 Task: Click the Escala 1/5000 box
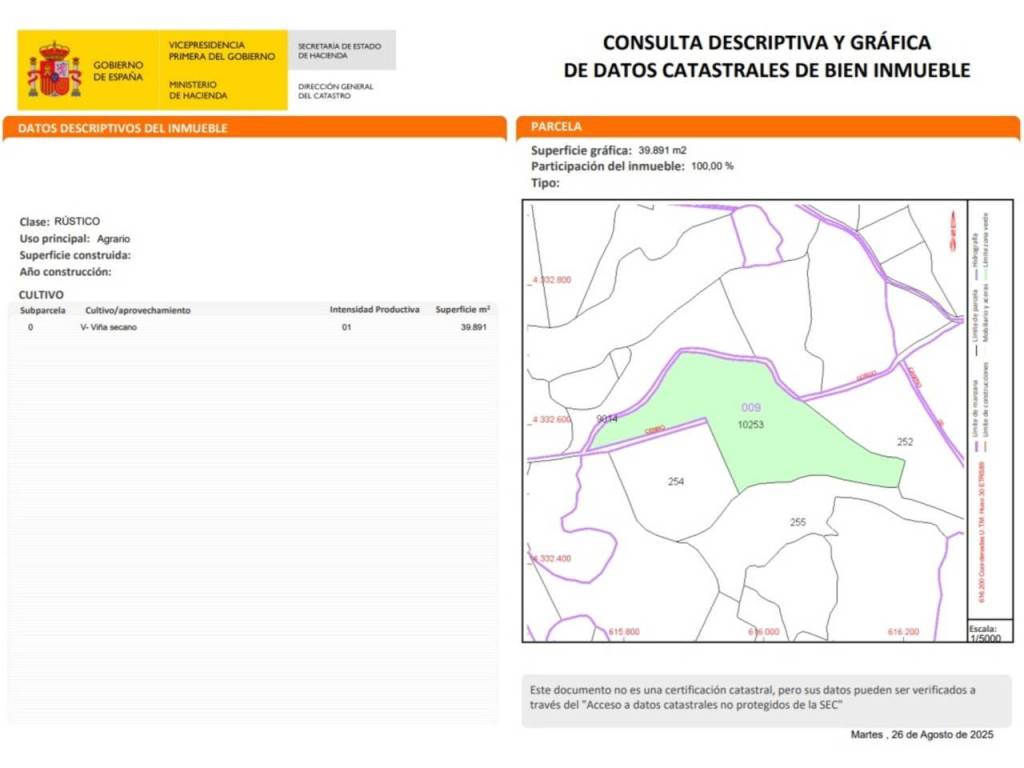984,632
